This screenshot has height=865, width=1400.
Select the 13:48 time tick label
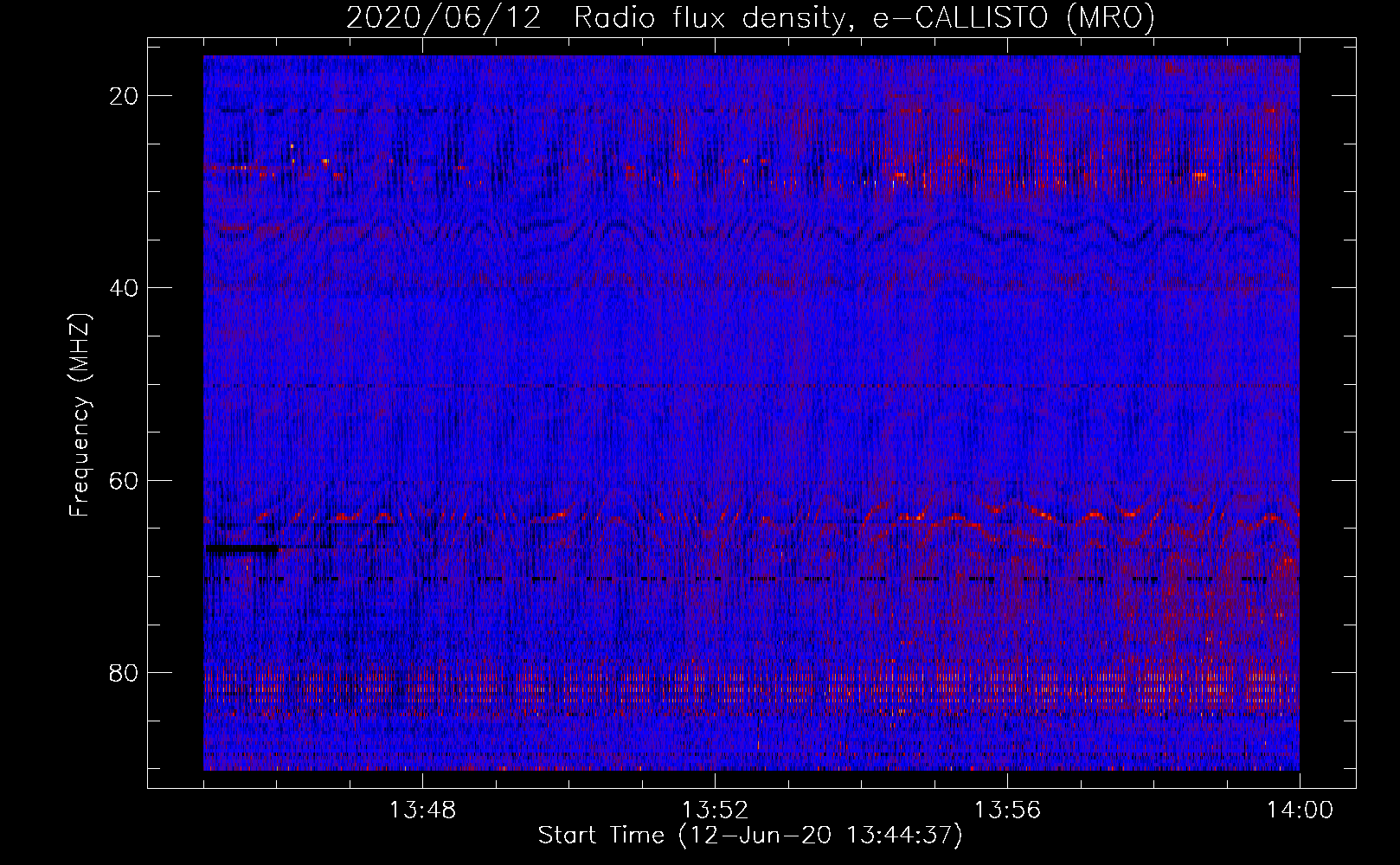[422, 811]
